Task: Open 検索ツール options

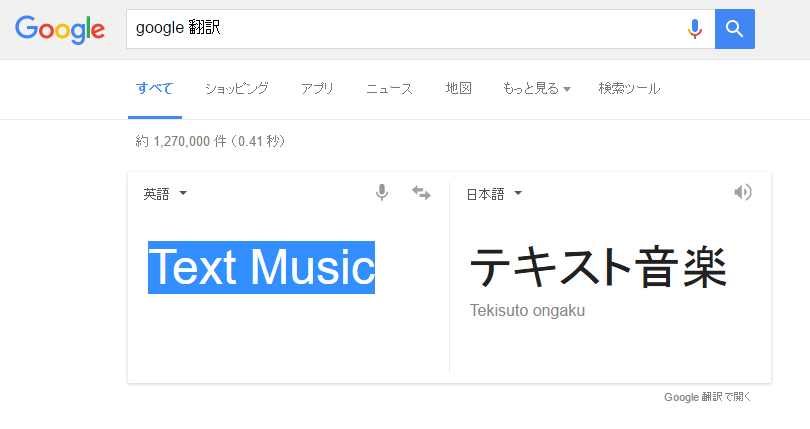Action: 629,88
